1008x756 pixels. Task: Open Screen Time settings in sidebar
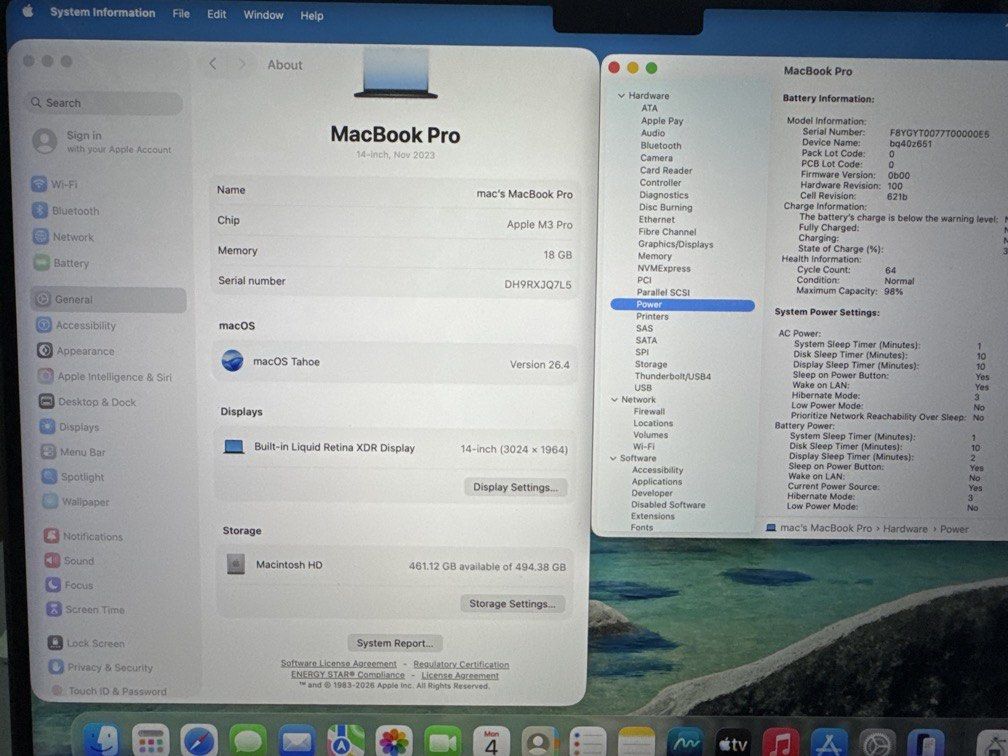point(86,609)
